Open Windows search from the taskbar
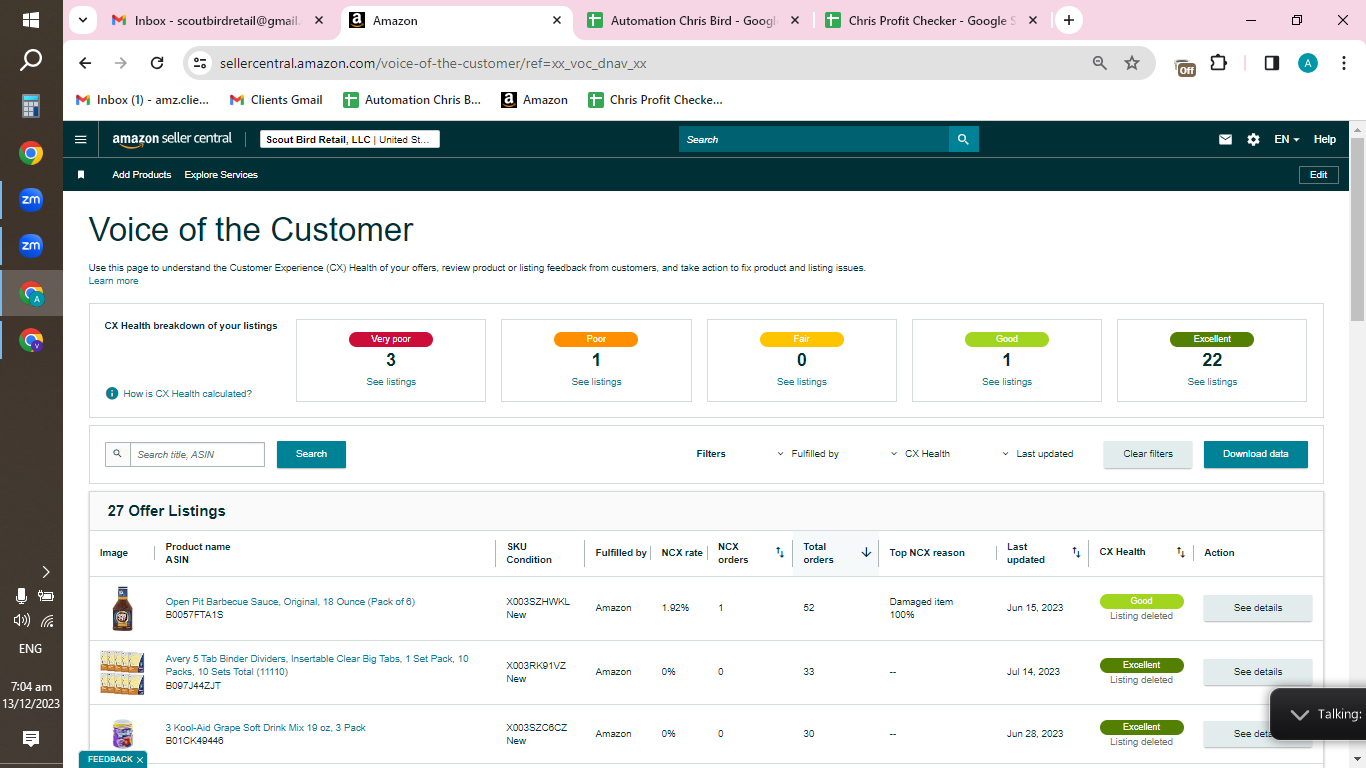 (31, 61)
